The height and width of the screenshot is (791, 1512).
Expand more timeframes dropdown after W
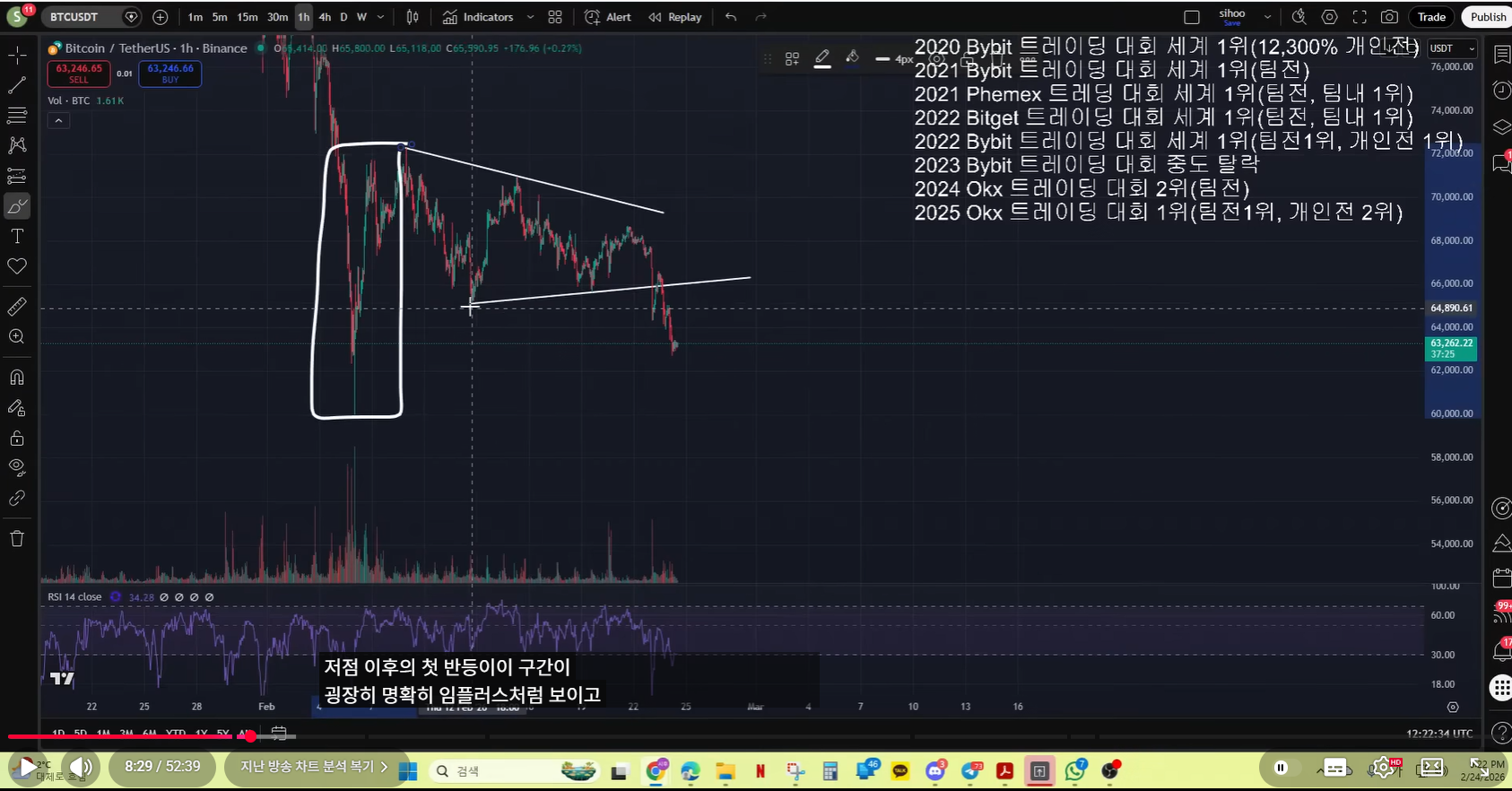(x=381, y=17)
